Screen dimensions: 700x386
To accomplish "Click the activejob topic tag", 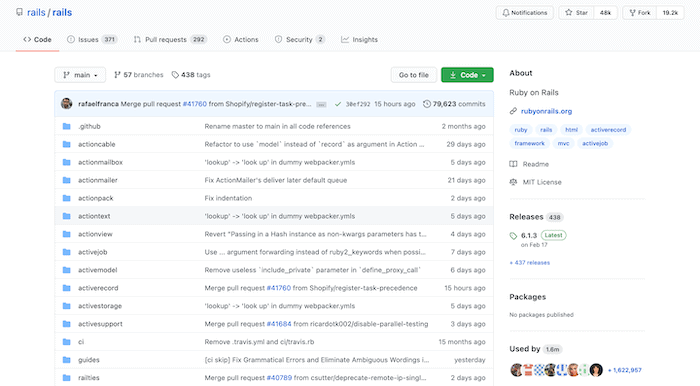I will [595, 143].
